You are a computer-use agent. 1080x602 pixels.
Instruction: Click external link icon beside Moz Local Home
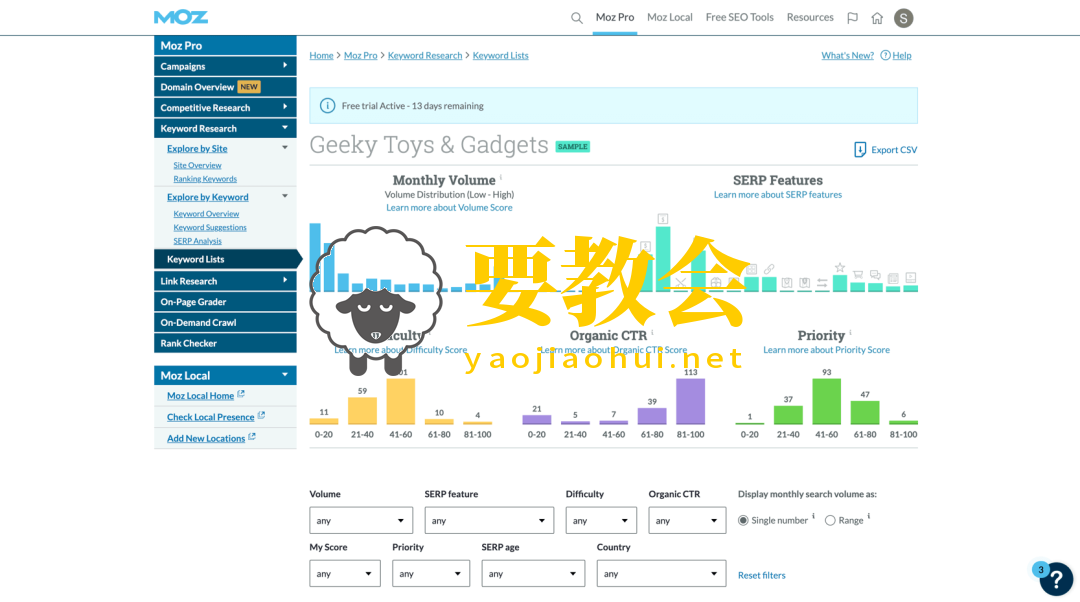coord(241,395)
